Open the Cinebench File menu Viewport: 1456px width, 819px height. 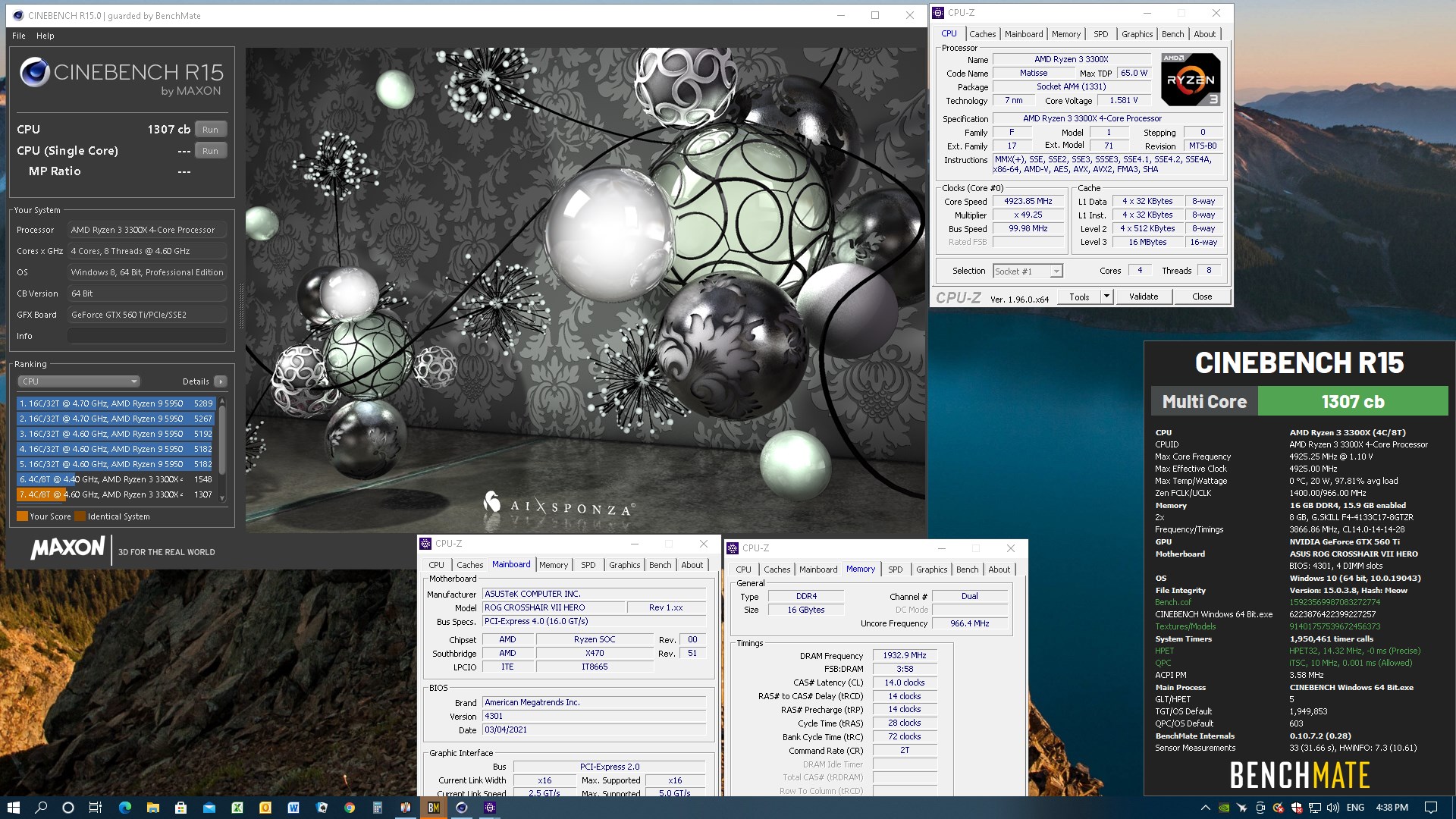coord(19,36)
